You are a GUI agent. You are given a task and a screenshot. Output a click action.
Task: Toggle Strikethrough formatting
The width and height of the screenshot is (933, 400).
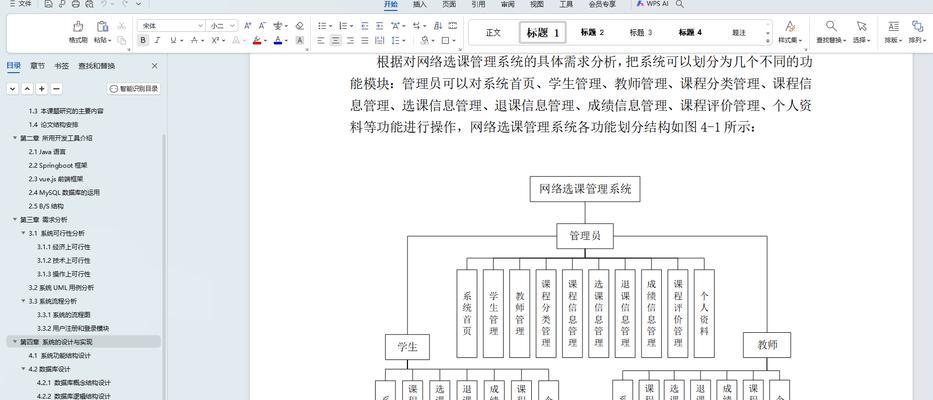click(194, 40)
